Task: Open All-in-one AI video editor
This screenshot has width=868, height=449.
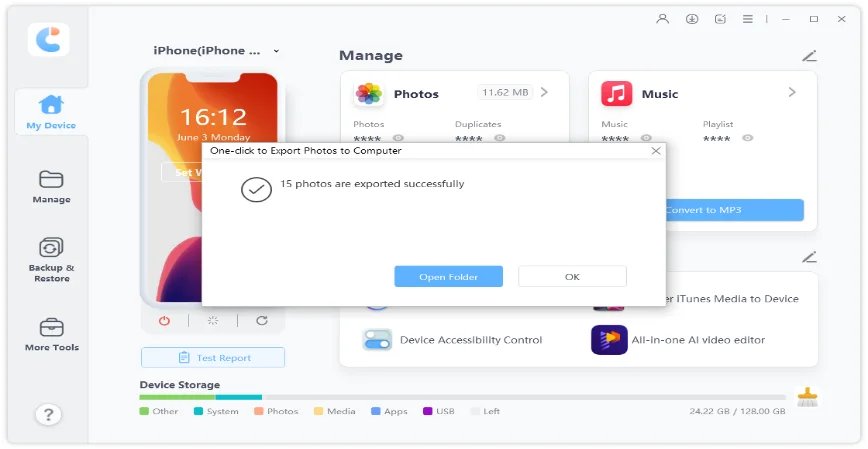Action: [699, 340]
